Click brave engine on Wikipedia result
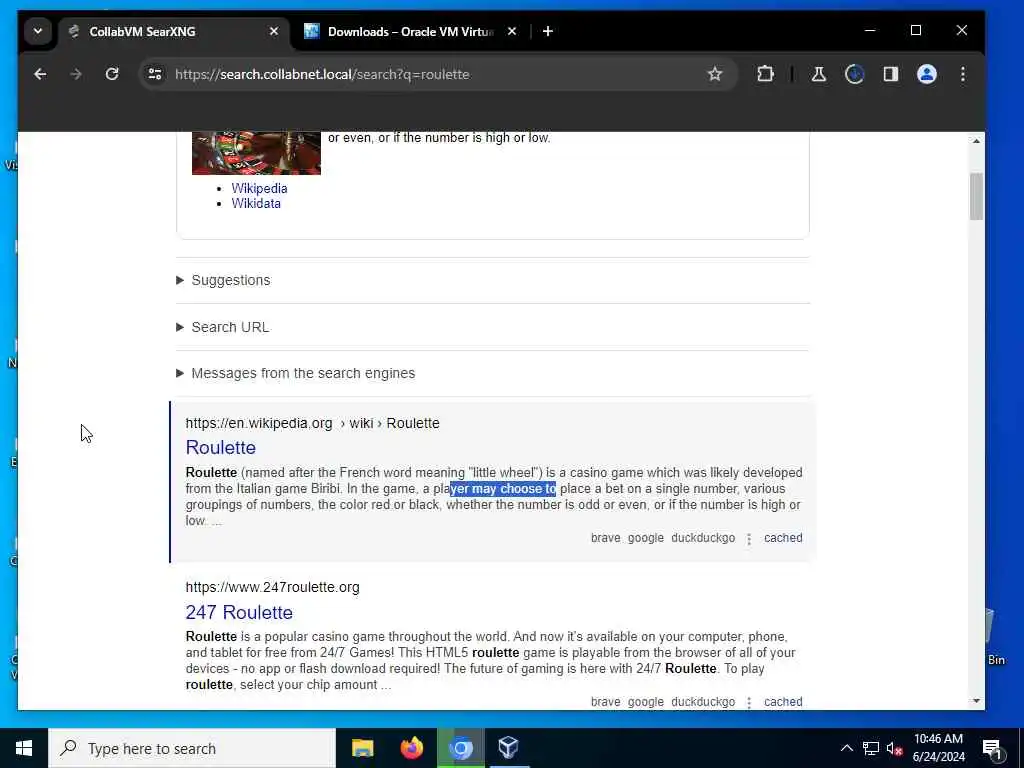This screenshot has width=1024, height=768. pyautogui.click(x=605, y=538)
